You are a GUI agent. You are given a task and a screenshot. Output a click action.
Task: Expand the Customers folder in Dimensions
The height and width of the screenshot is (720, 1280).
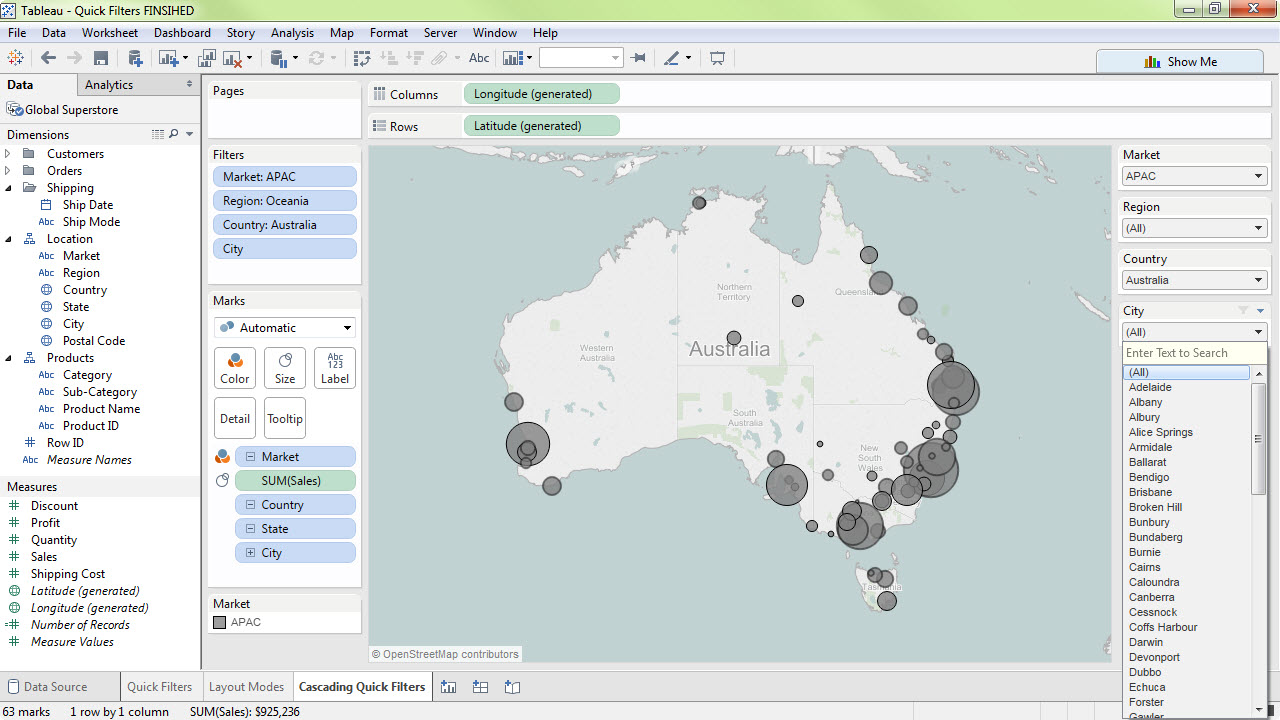8,154
